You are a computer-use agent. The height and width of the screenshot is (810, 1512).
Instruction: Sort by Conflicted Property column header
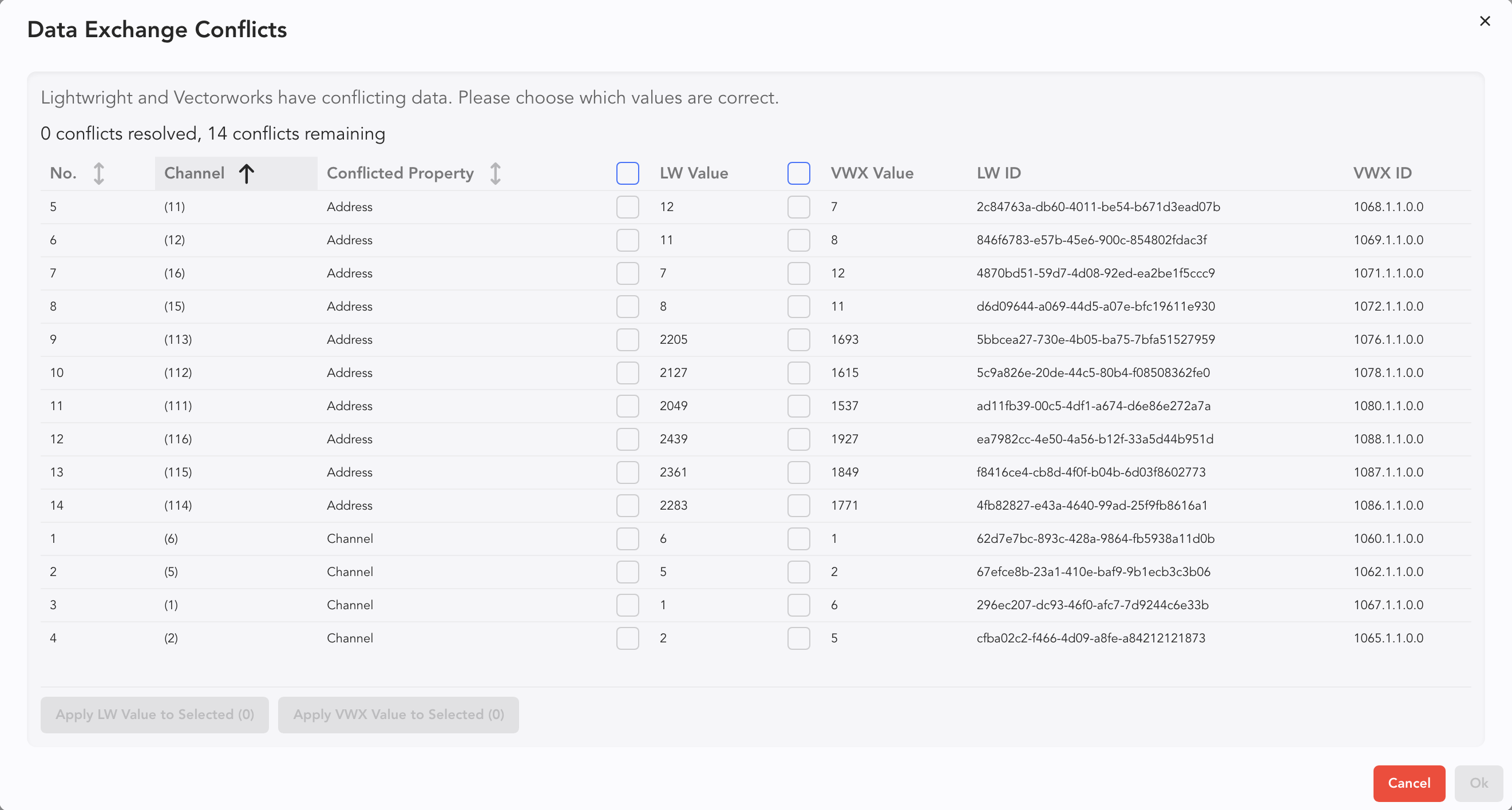(399, 173)
